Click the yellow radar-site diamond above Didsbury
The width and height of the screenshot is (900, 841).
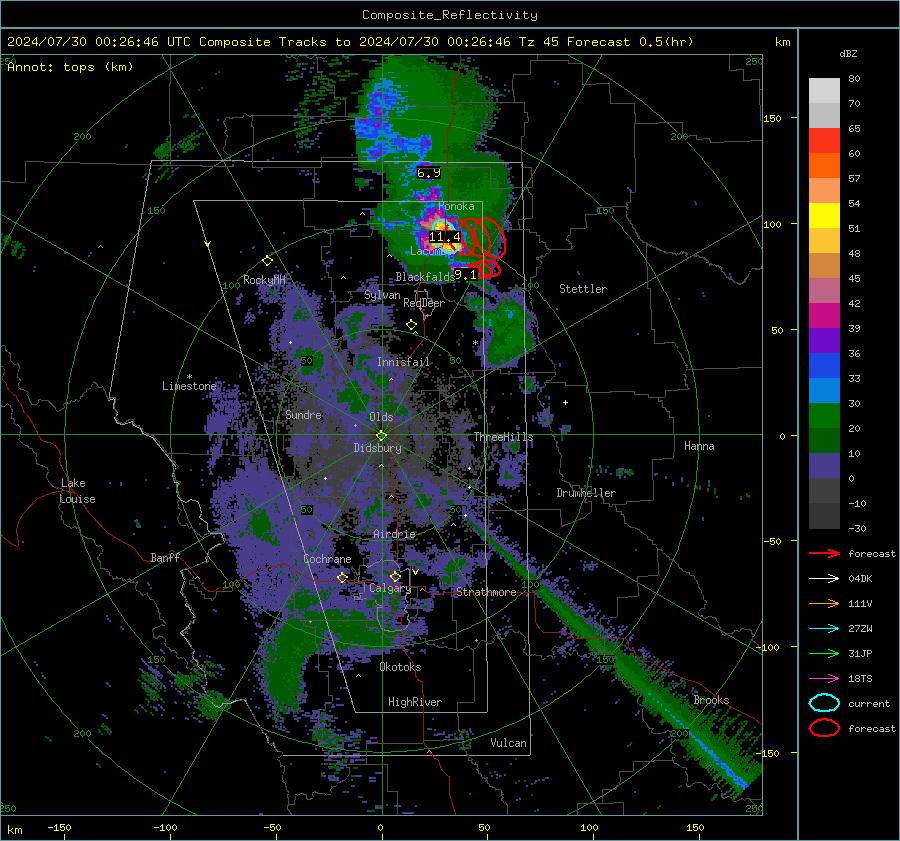[381, 436]
